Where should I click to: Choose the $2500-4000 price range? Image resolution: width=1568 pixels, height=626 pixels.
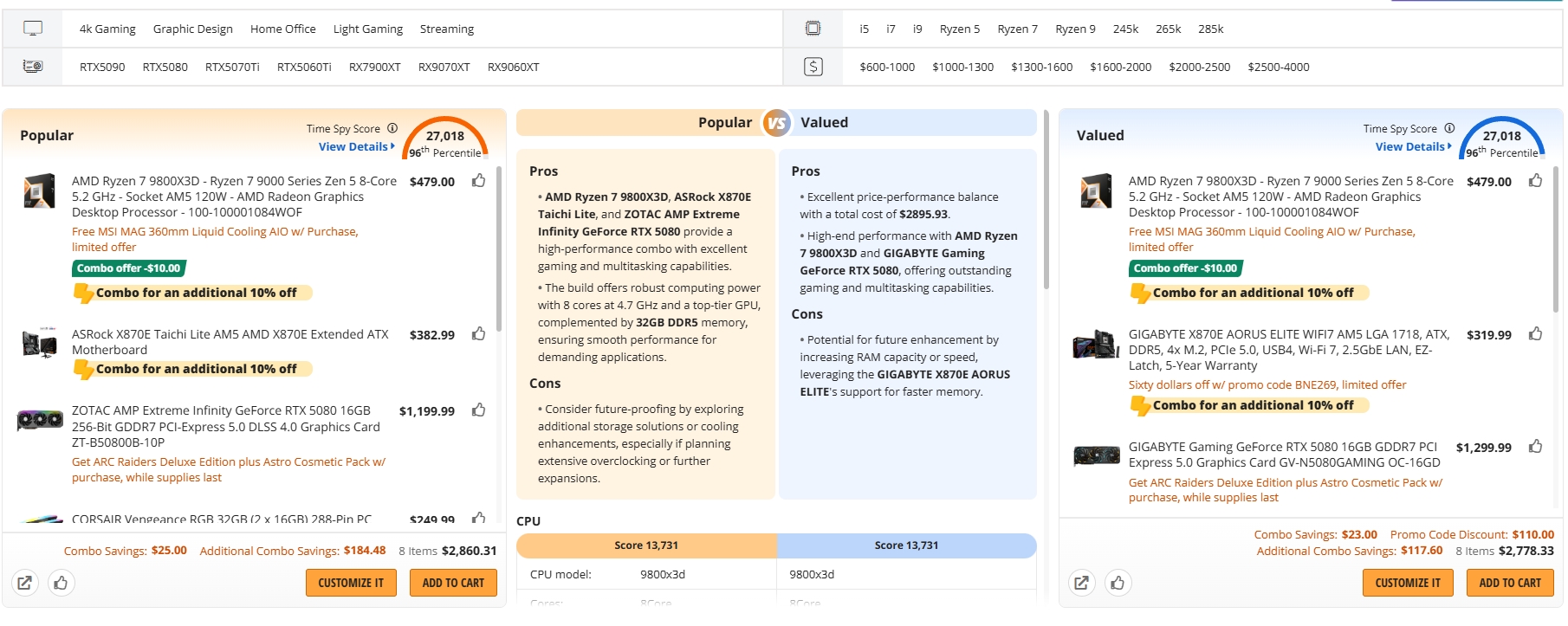1278,67
